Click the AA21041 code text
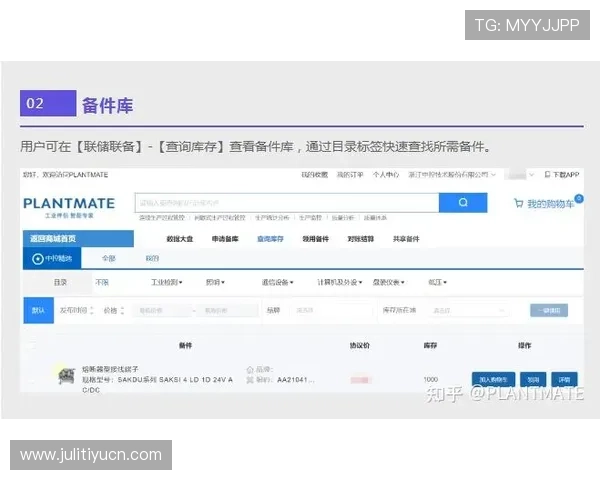The height and width of the screenshot is (480, 600). click(x=296, y=380)
